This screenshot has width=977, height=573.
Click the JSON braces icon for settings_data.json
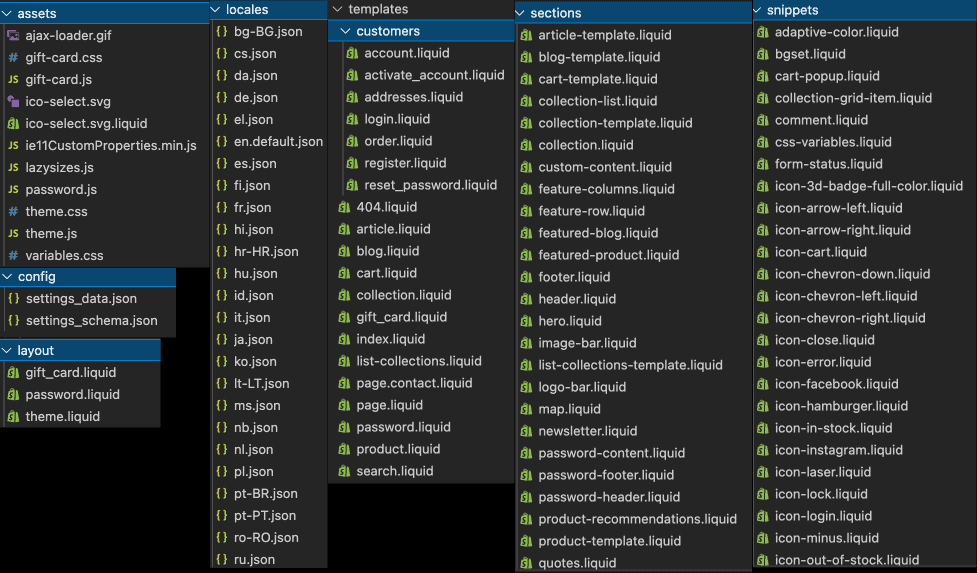(x=13, y=299)
